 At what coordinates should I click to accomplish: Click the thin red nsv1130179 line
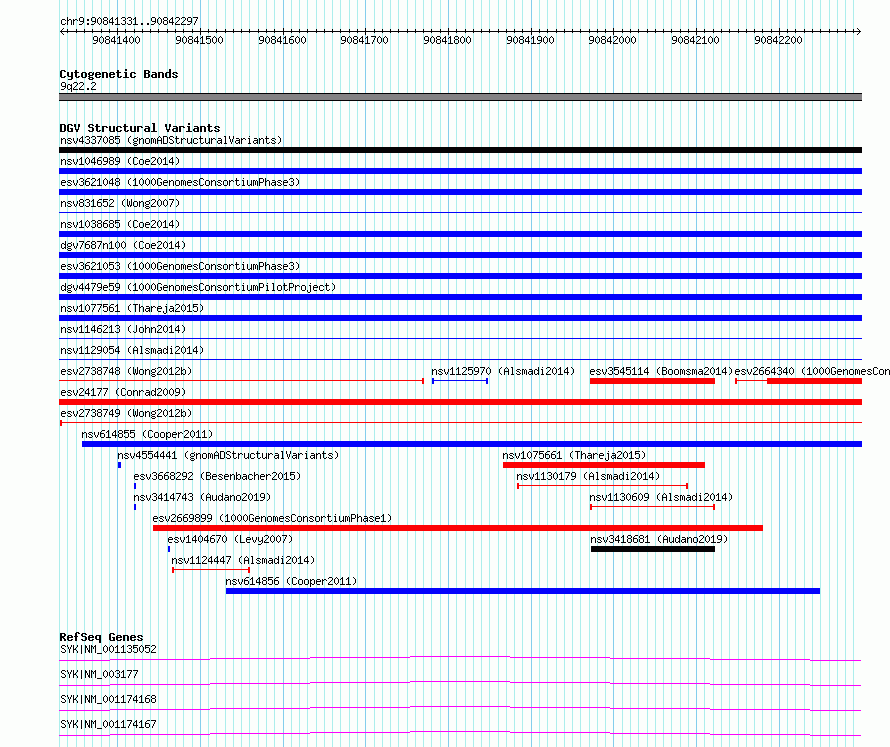(602, 486)
